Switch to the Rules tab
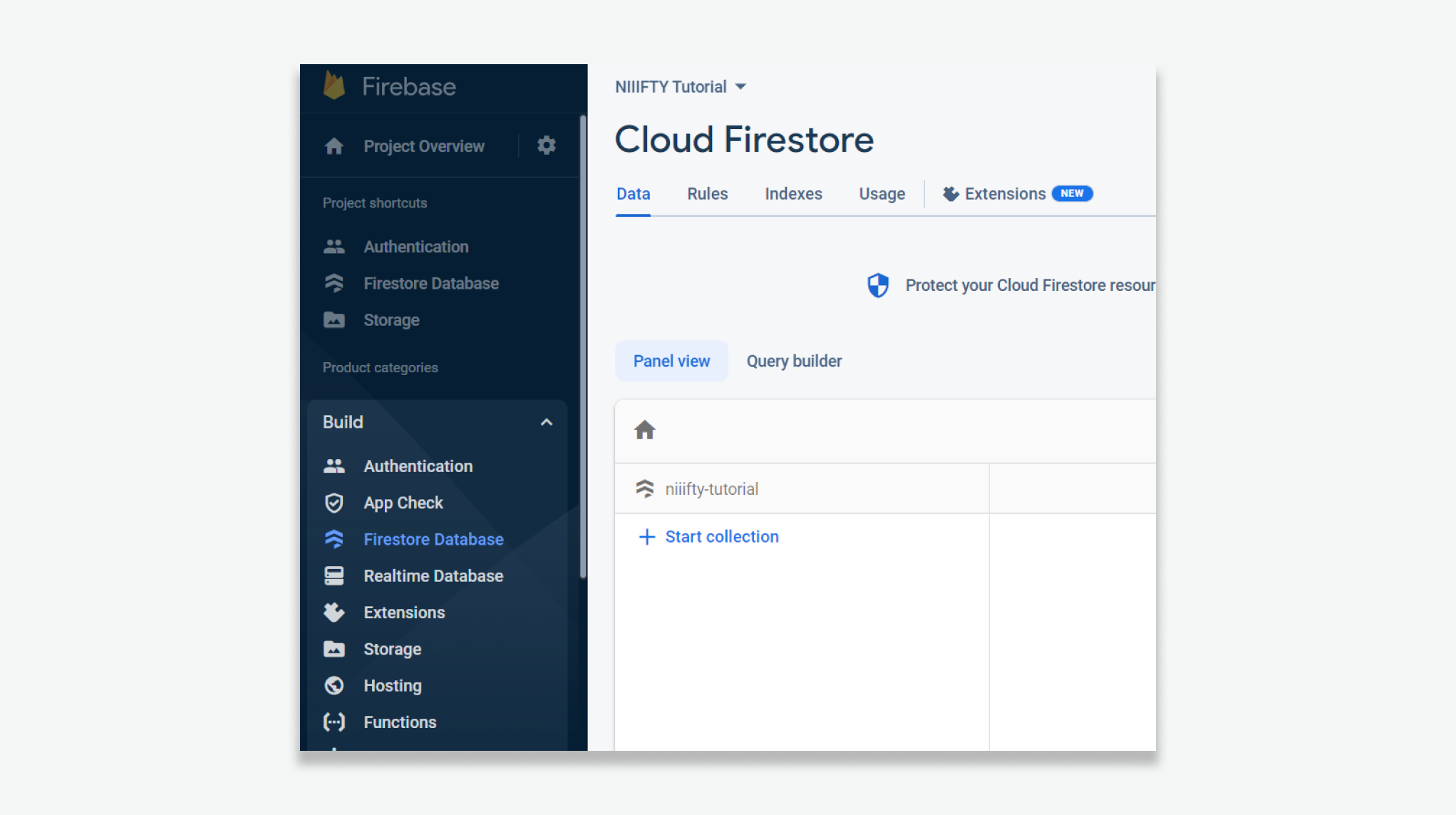Viewport: 1456px width, 815px height. (x=708, y=194)
